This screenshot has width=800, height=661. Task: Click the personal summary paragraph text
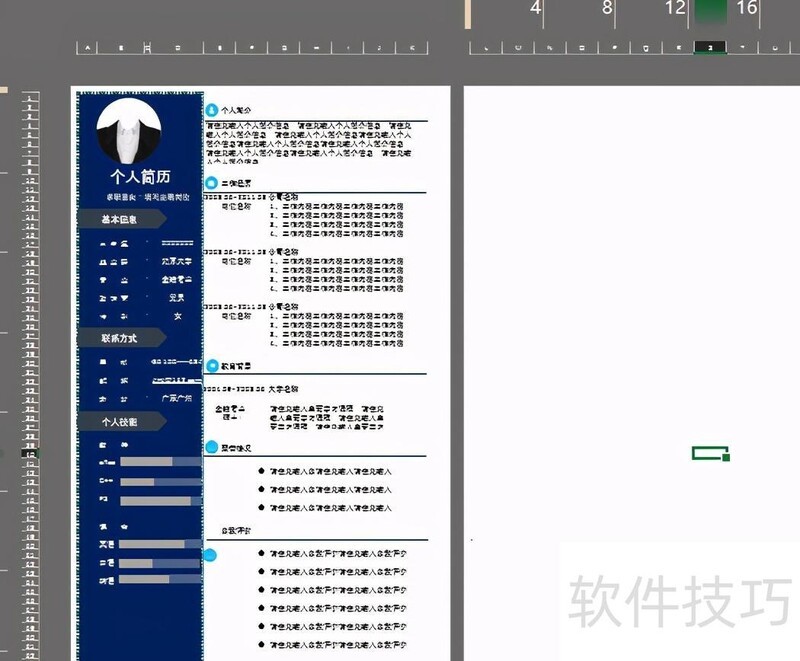point(309,143)
